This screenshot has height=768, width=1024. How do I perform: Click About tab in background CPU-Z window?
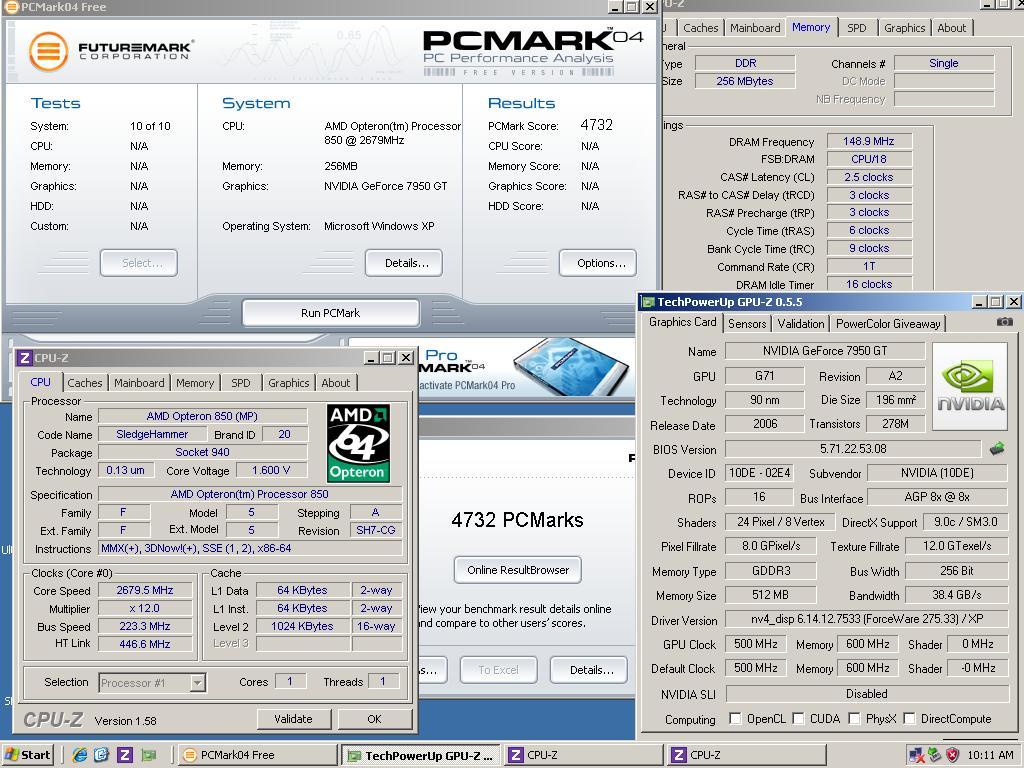[x=952, y=28]
